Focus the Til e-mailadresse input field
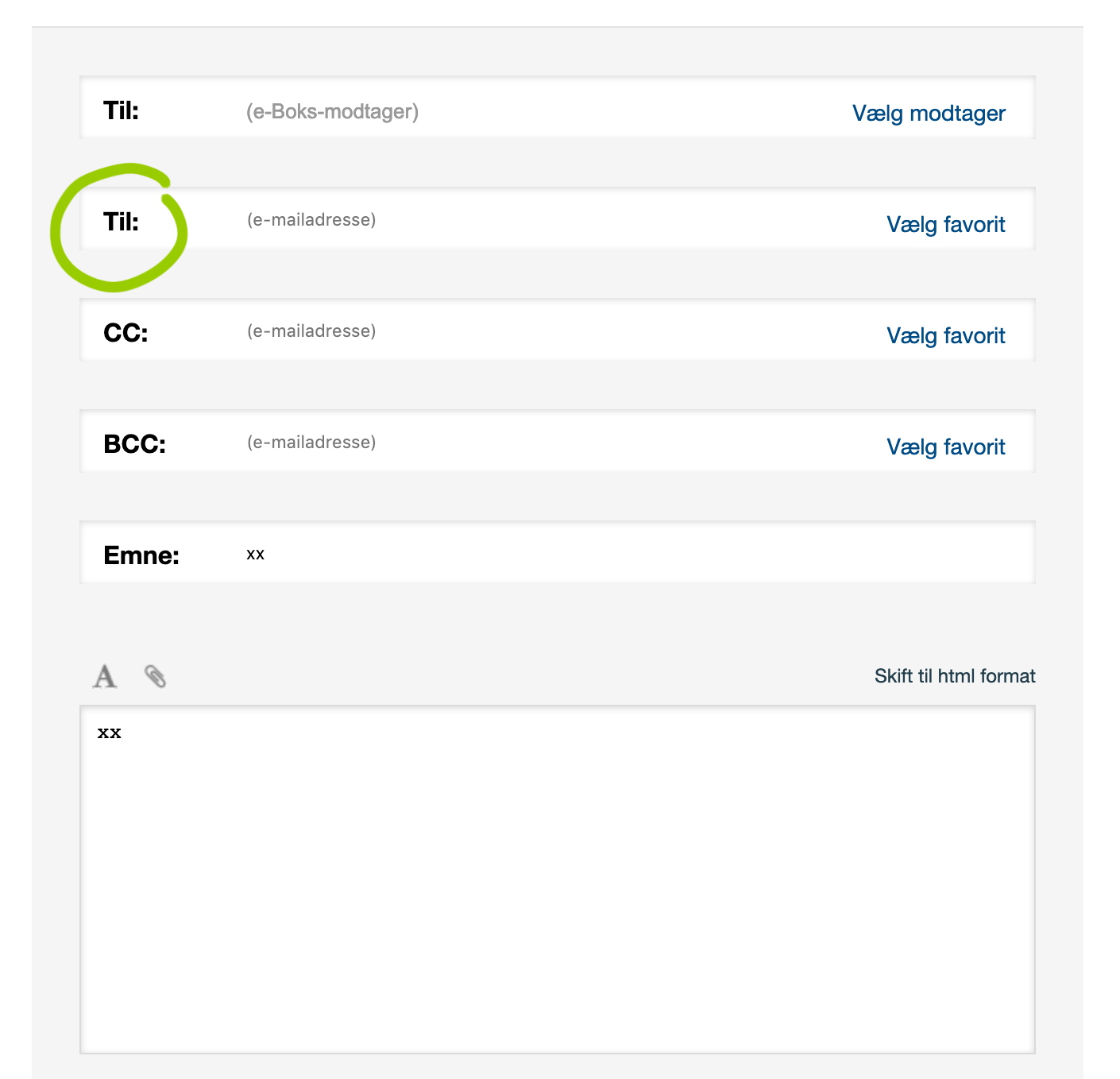 click(x=556, y=219)
